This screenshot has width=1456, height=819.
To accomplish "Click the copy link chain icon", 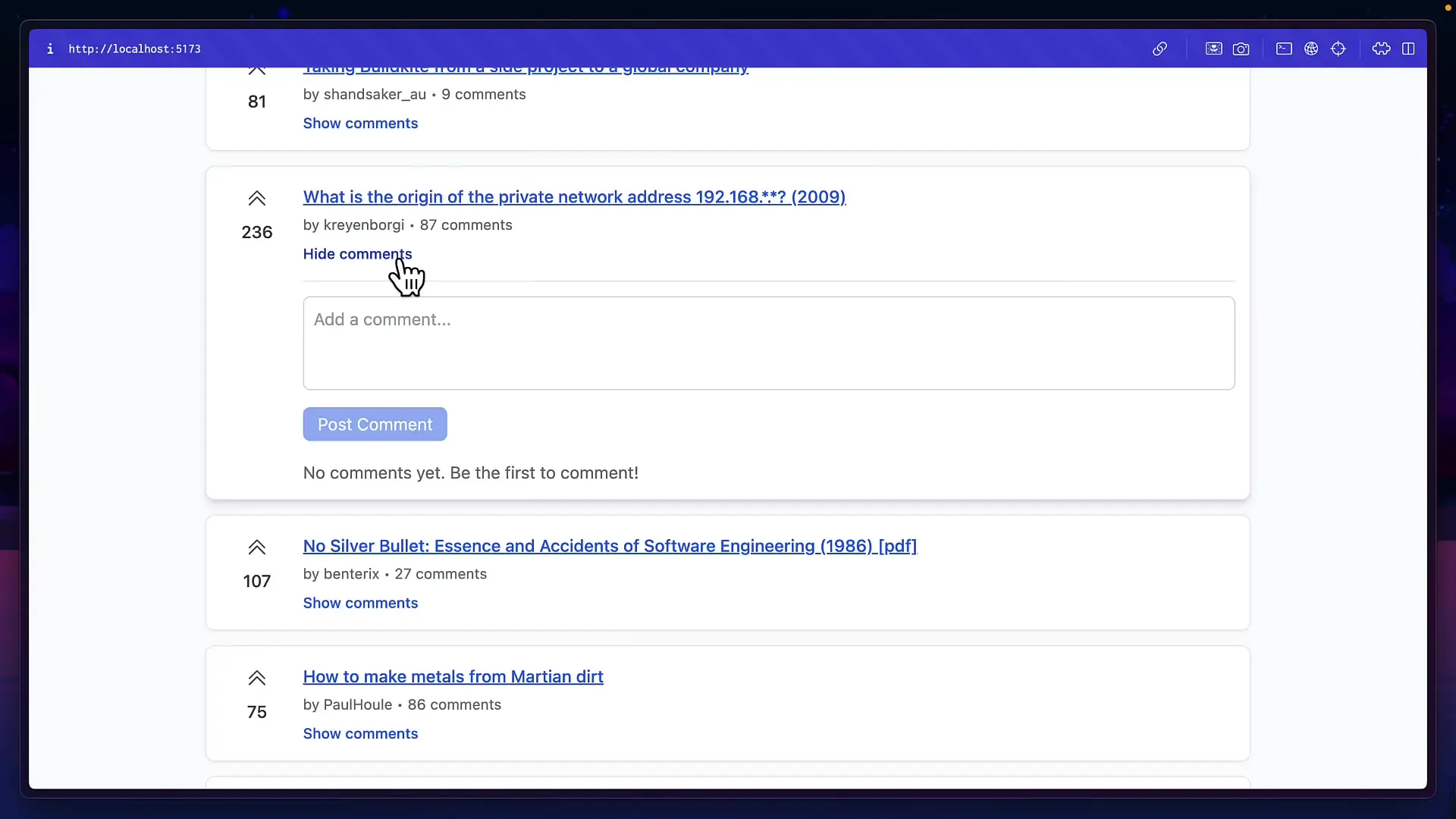I will pos(1159,49).
